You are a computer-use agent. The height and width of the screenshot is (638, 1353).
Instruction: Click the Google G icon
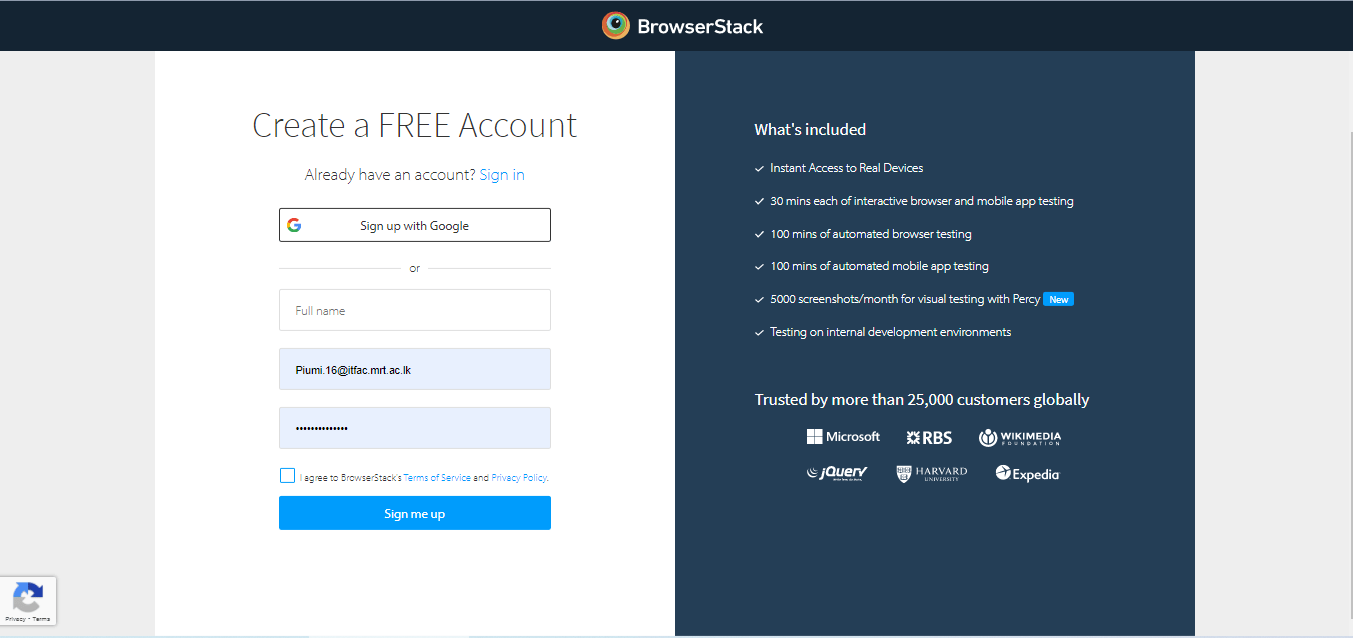coord(294,225)
